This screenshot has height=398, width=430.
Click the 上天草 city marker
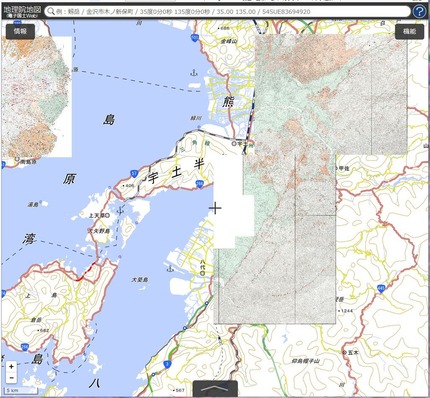(x=107, y=216)
